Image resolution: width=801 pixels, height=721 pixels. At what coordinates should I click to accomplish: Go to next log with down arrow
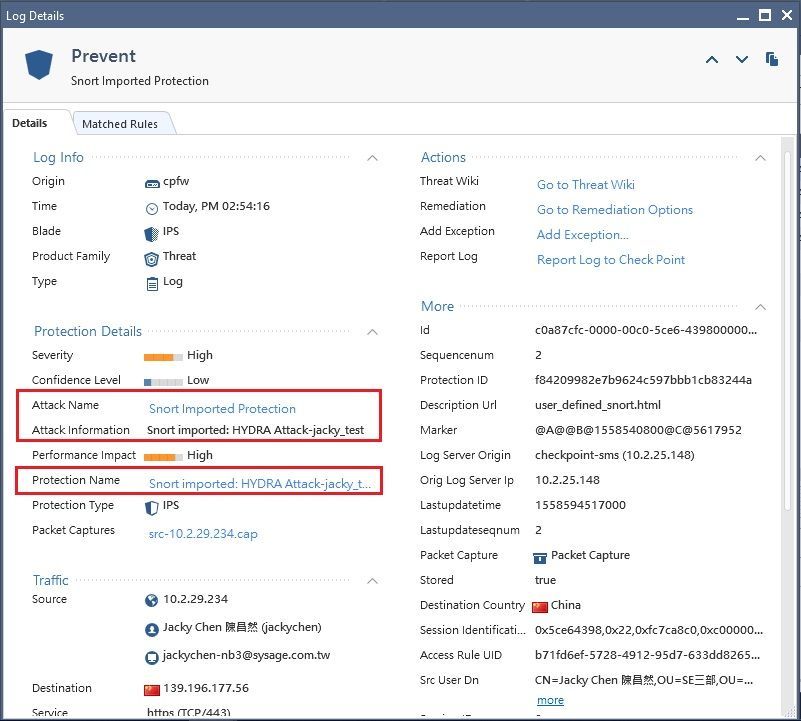pos(742,60)
